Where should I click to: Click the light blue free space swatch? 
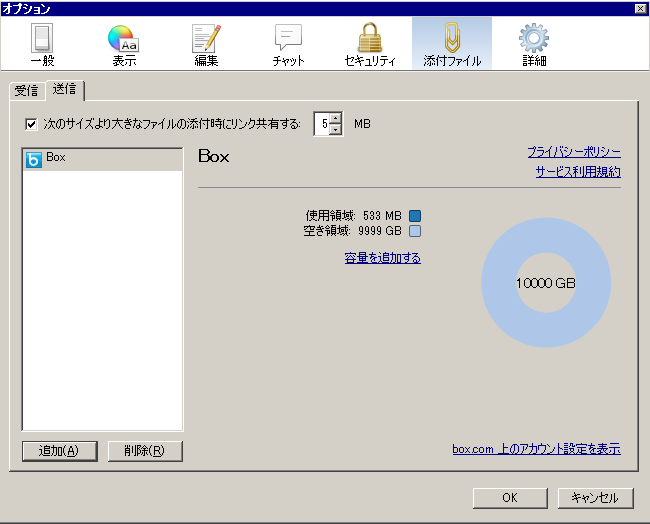[415, 231]
